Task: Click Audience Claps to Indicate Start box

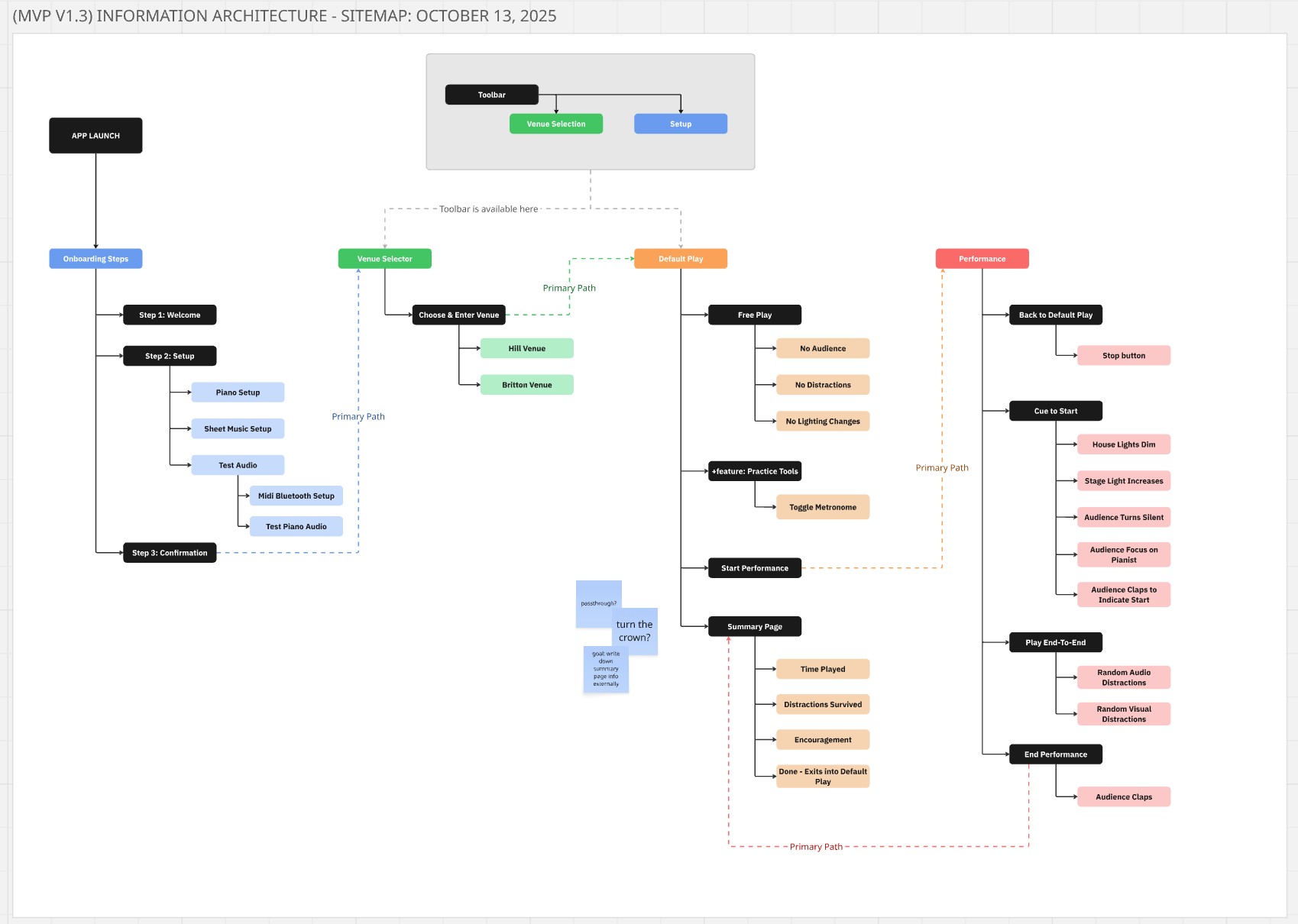Action: (1124, 594)
